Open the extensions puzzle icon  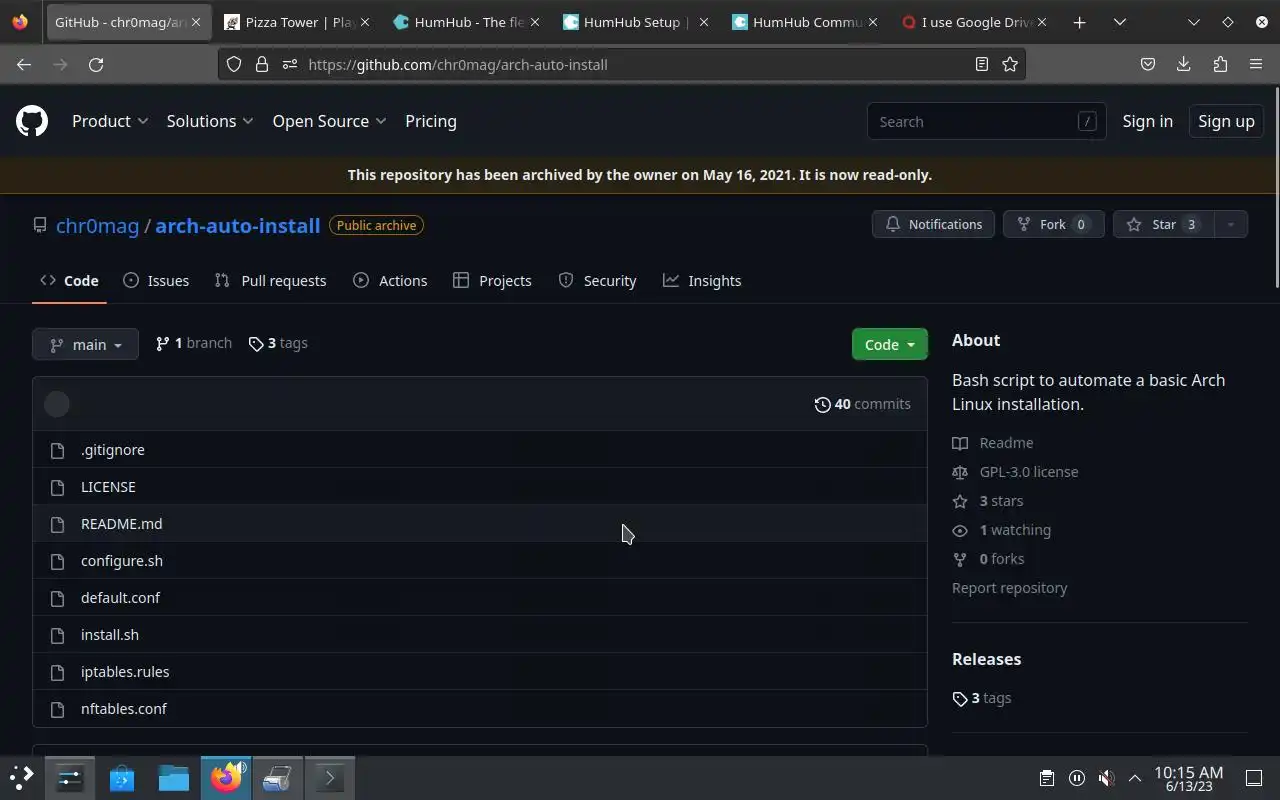point(1220,64)
